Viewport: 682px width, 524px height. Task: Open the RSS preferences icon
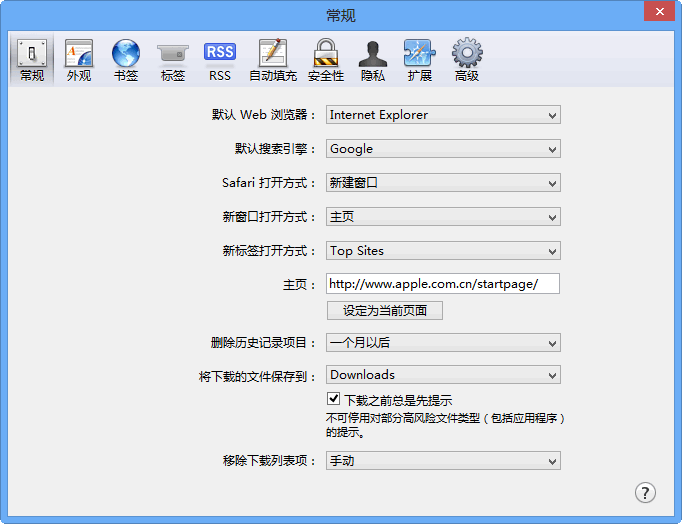tap(220, 60)
